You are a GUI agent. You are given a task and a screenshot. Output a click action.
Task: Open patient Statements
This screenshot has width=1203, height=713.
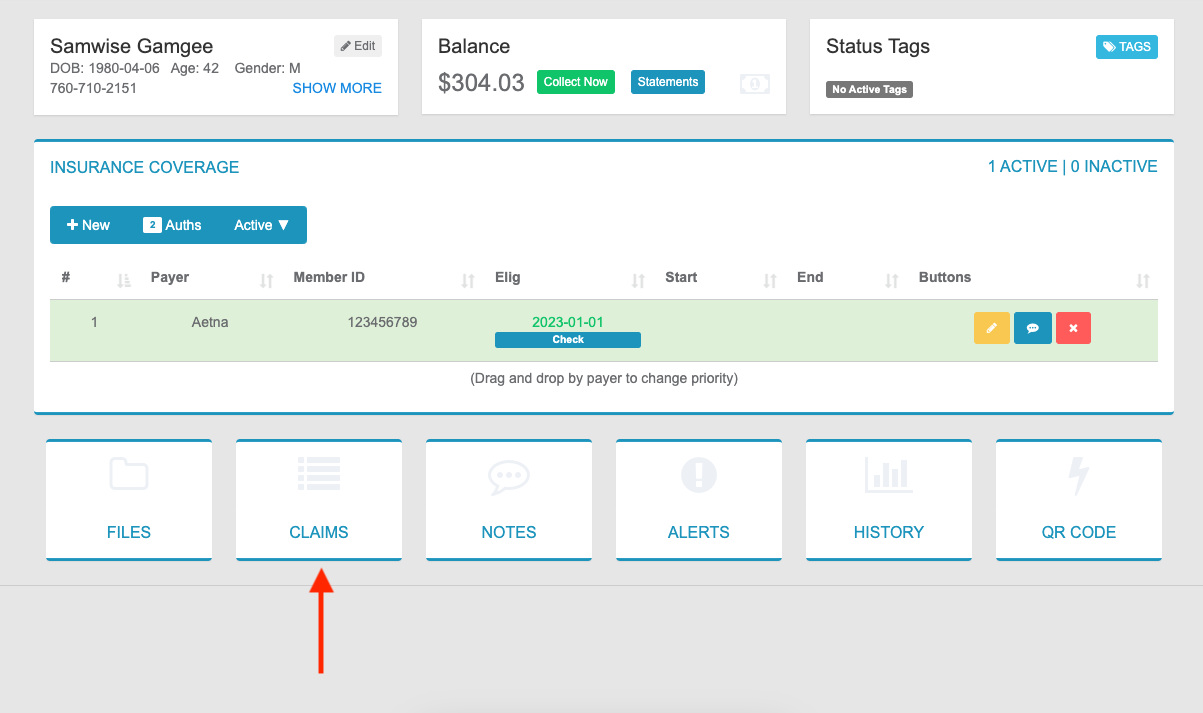click(x=667, y=81)
